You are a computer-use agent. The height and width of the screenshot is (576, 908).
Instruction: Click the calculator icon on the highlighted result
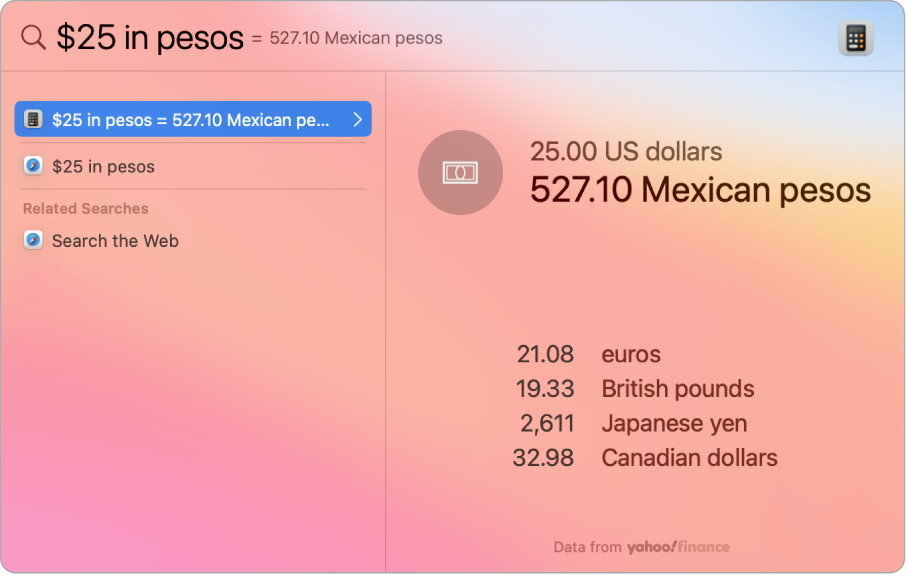33,119
